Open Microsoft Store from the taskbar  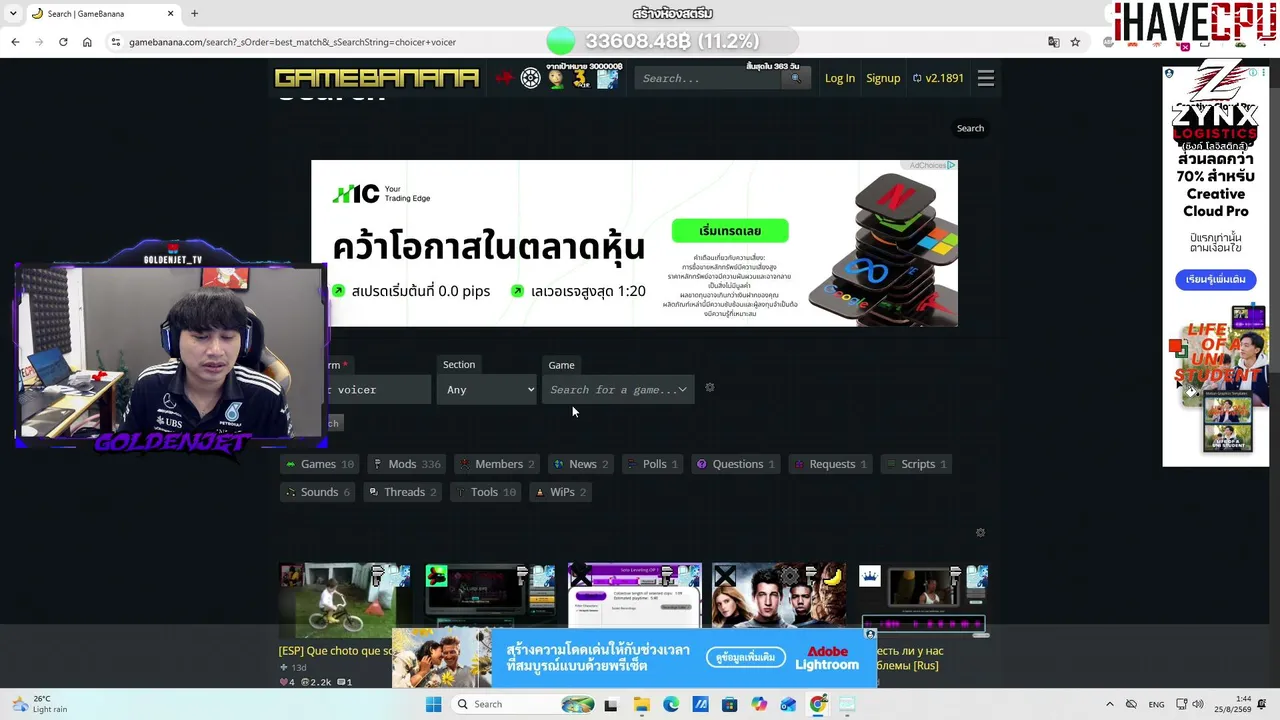pos(729,704)
